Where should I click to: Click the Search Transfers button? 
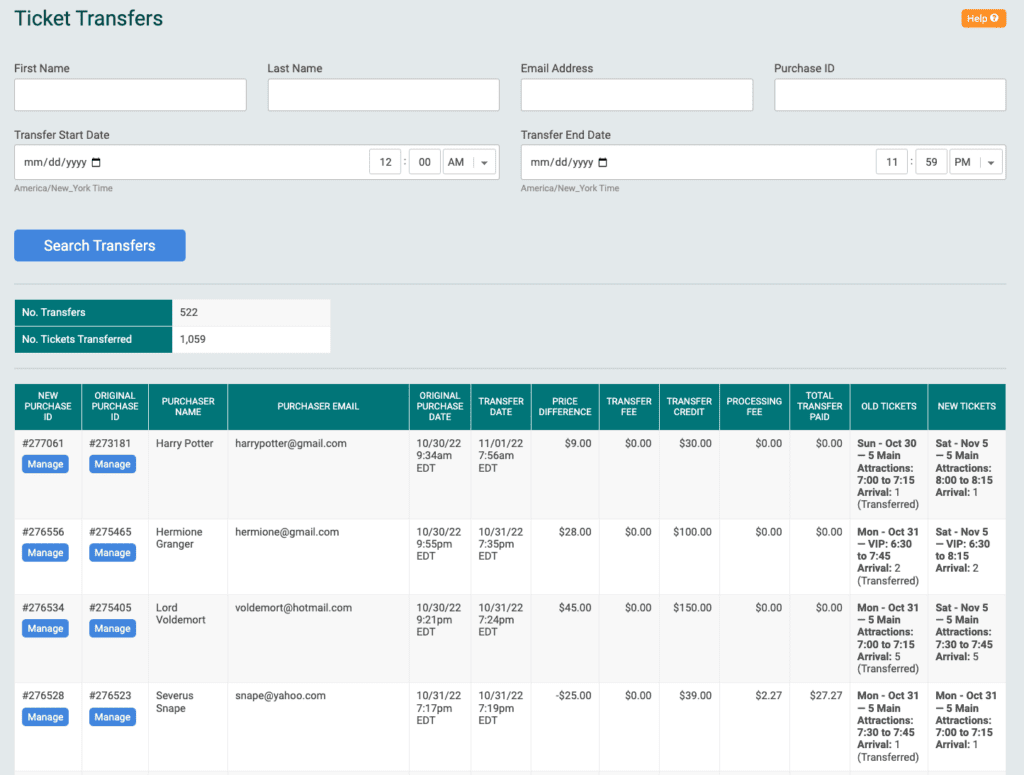pos(100,245)
